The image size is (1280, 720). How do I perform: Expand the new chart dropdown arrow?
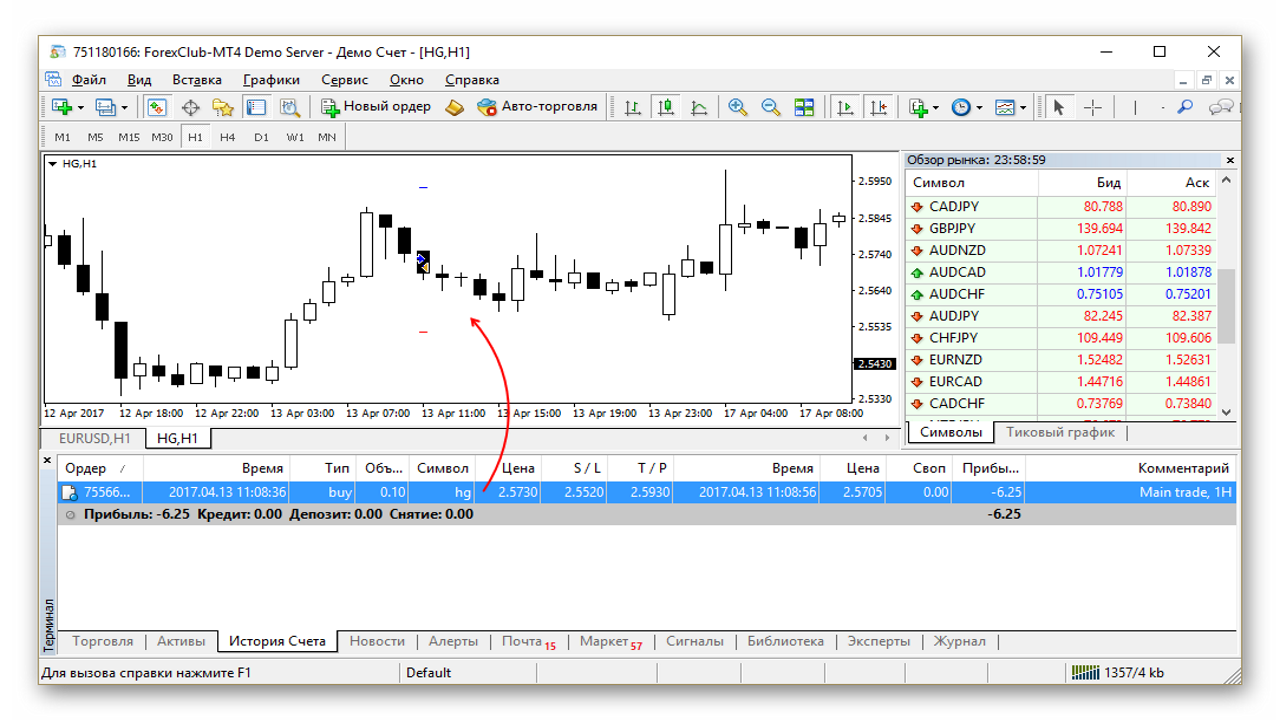[81, 107]
